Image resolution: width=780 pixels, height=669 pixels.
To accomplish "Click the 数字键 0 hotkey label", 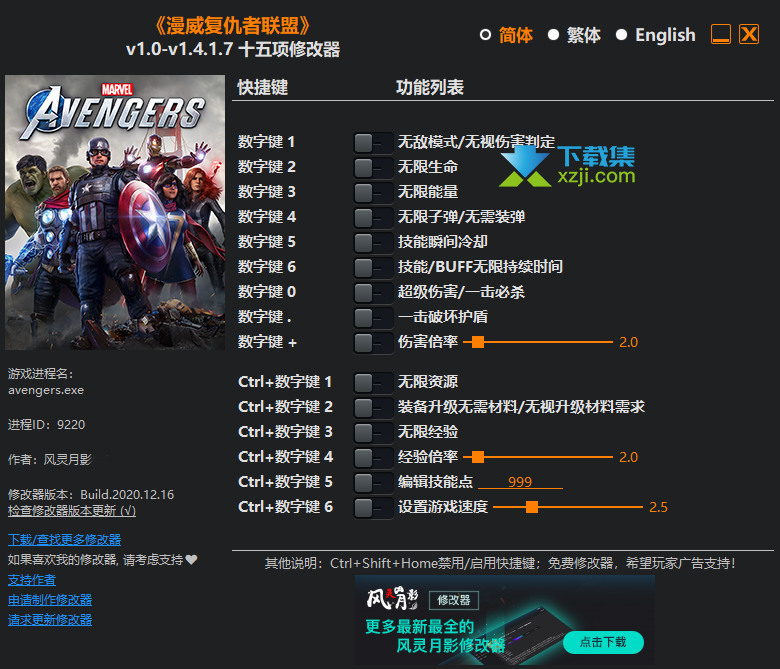I will coord(267,291).
